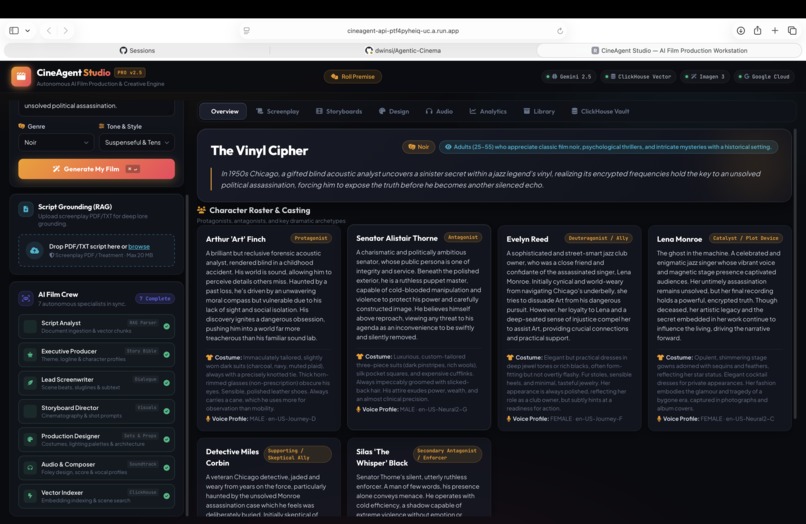Reload the page with the refresh icon
The image size is (806, 524).
560,31
